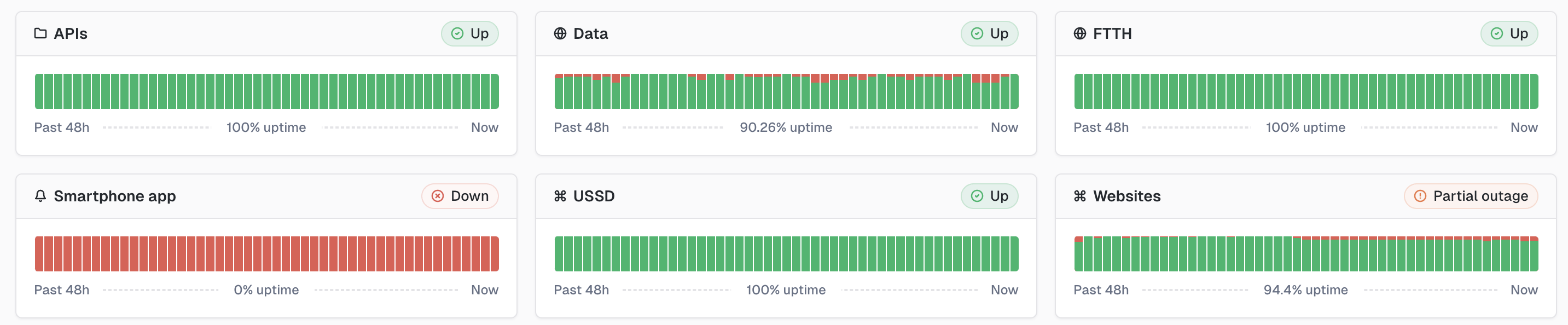The image size is (1568, 325).
Task: Open the Smartphone app service title
Action: (x=114, y=196)
